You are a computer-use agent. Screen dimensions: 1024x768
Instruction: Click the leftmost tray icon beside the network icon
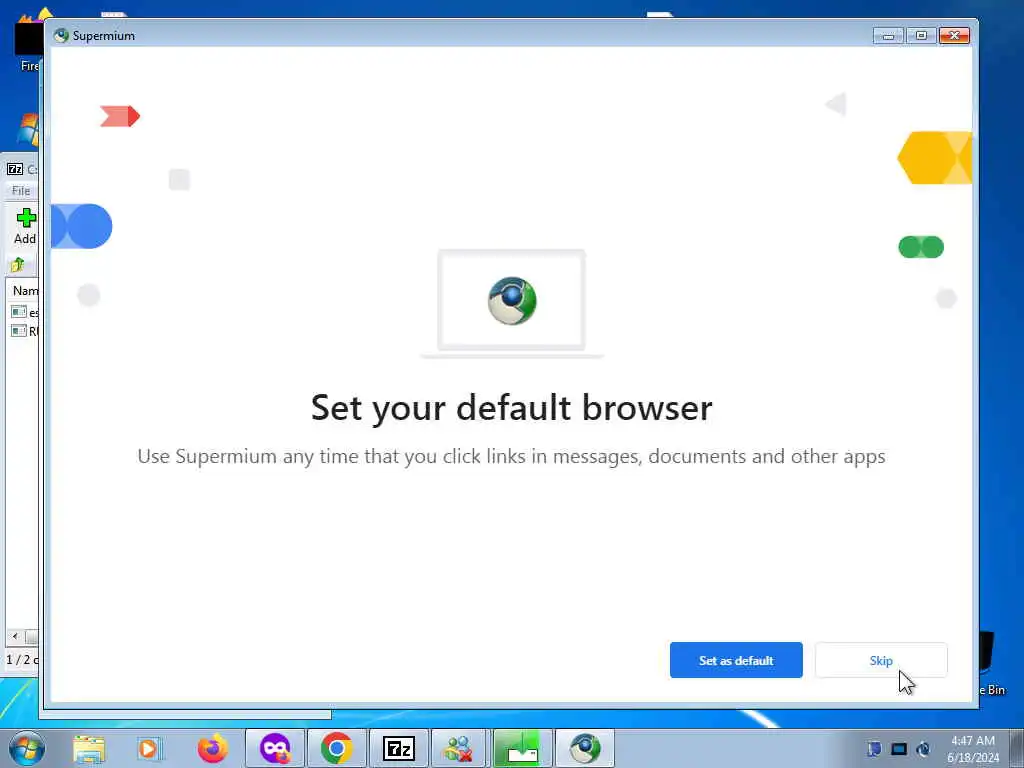coord(874,748)
